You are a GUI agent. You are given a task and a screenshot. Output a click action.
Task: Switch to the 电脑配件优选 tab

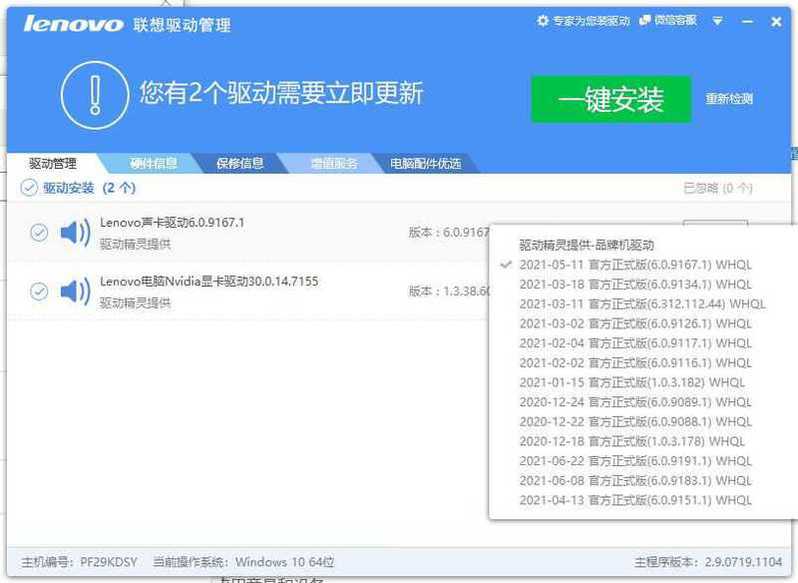[425, 163]
